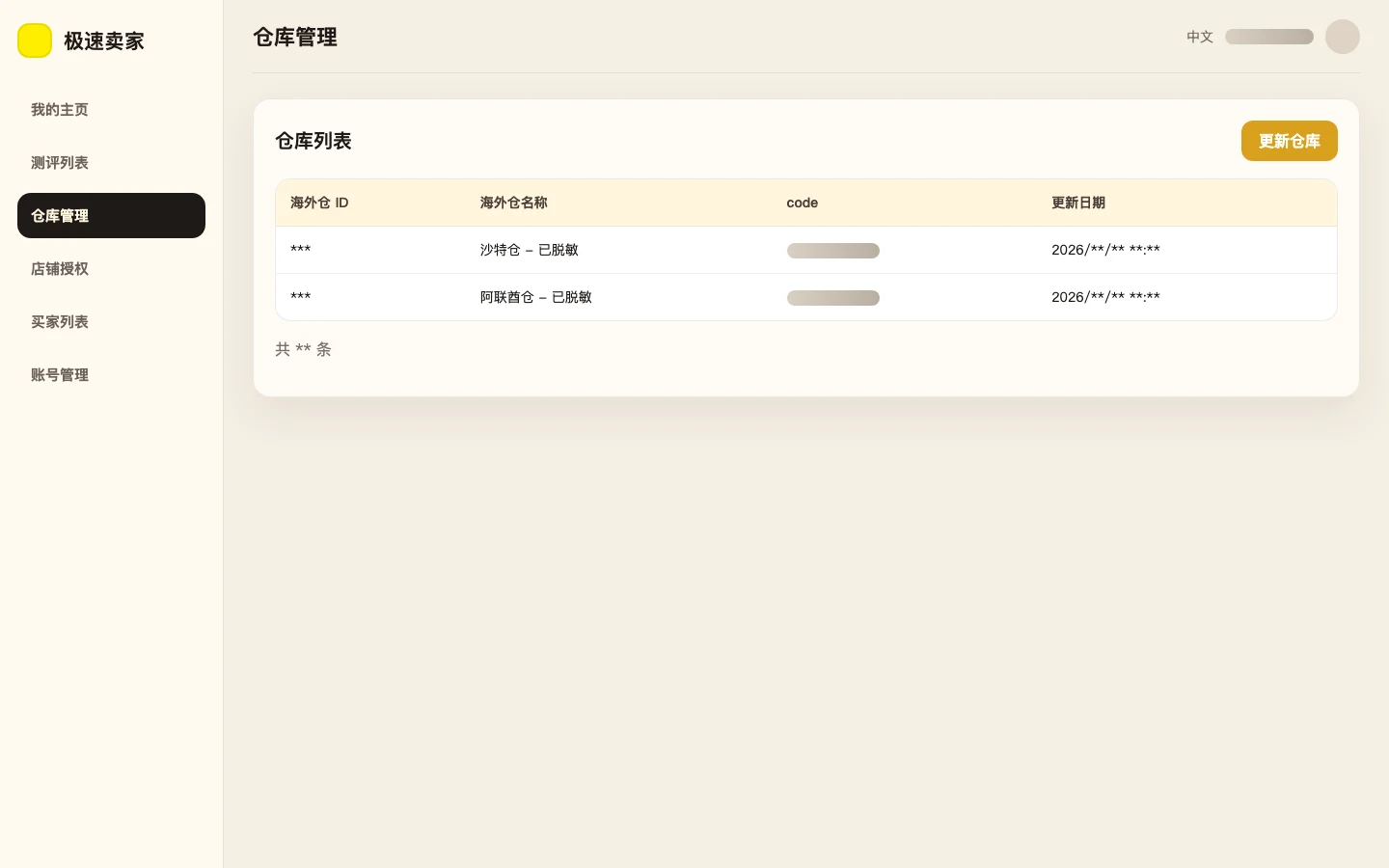Open 我的主页 in the sidebar
Viewport: 1389px width, 868px height.
pyautogui.click(x=111, y=110)
